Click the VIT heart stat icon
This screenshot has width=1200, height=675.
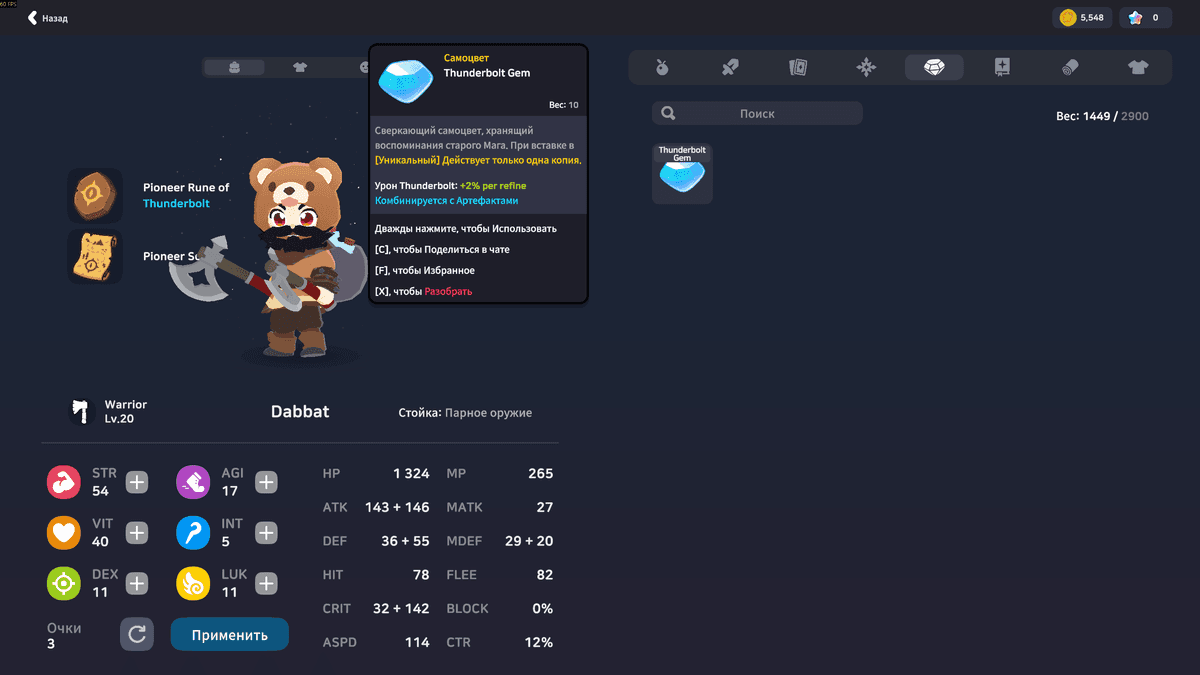(x=64, y=533)
